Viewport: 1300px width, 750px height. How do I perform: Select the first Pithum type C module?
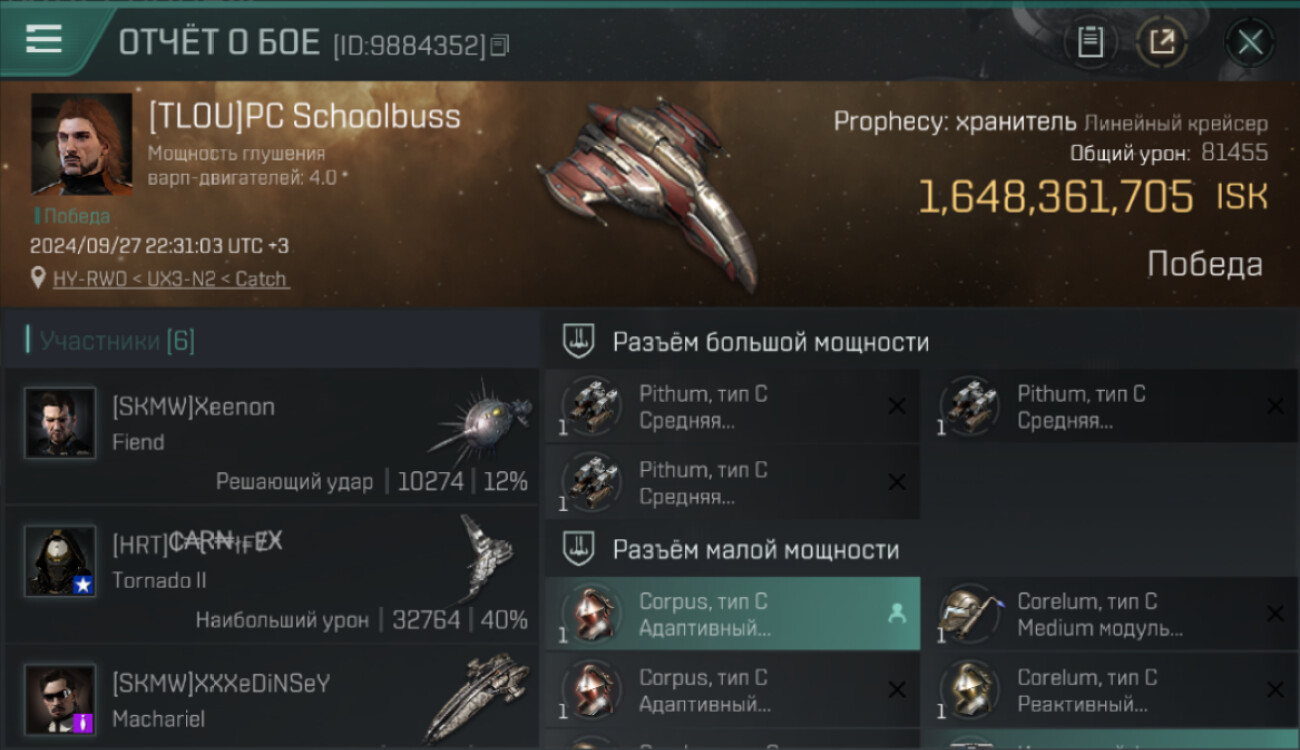(x=732, y=406)
